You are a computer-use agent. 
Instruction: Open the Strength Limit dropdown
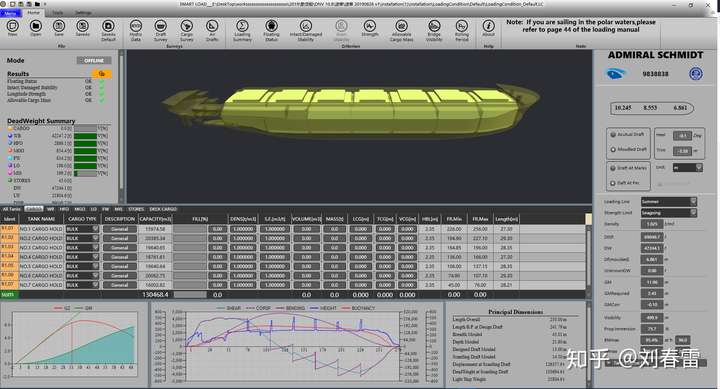click(x=669, y=213)
